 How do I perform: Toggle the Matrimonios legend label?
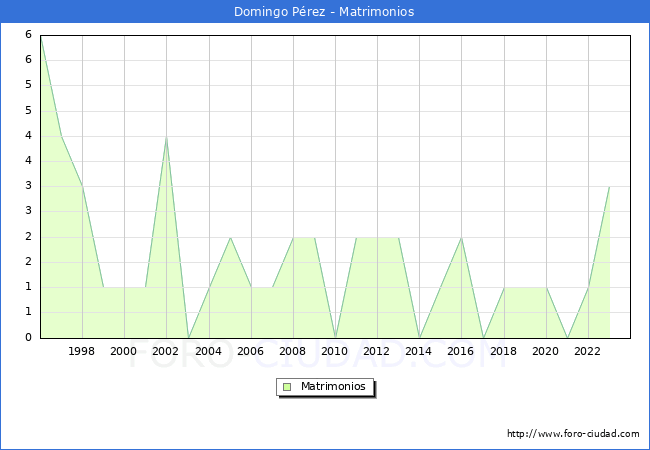333,386
